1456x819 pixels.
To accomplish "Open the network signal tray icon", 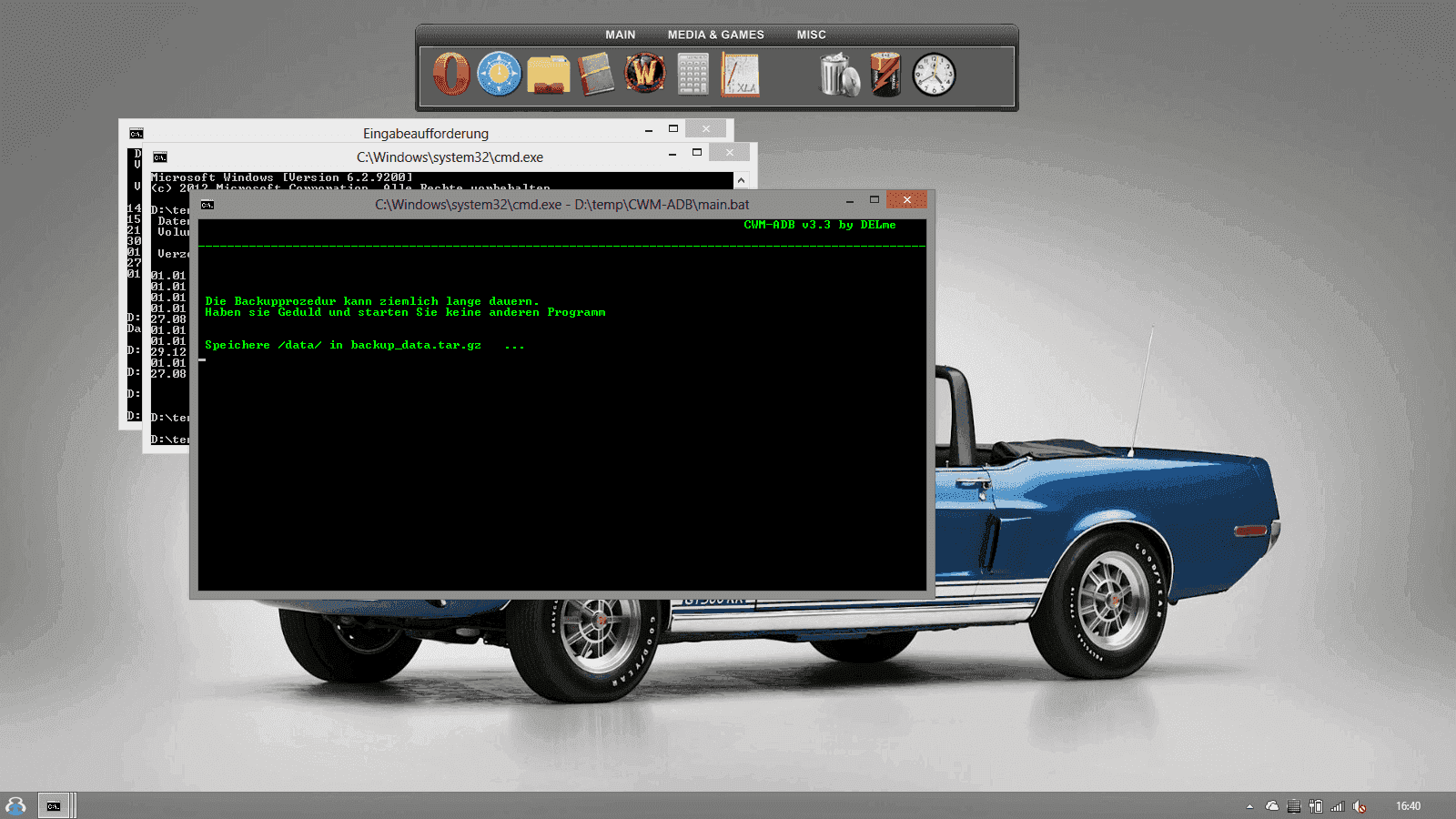I will [1338, 806].
